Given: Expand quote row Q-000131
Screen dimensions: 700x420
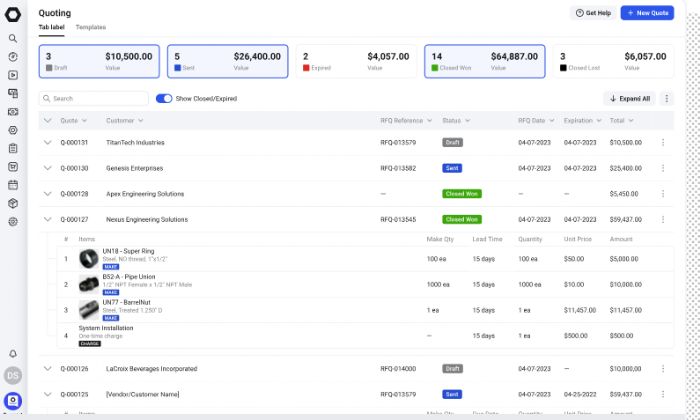Looking at the screenshot, I should pos(48,142).
